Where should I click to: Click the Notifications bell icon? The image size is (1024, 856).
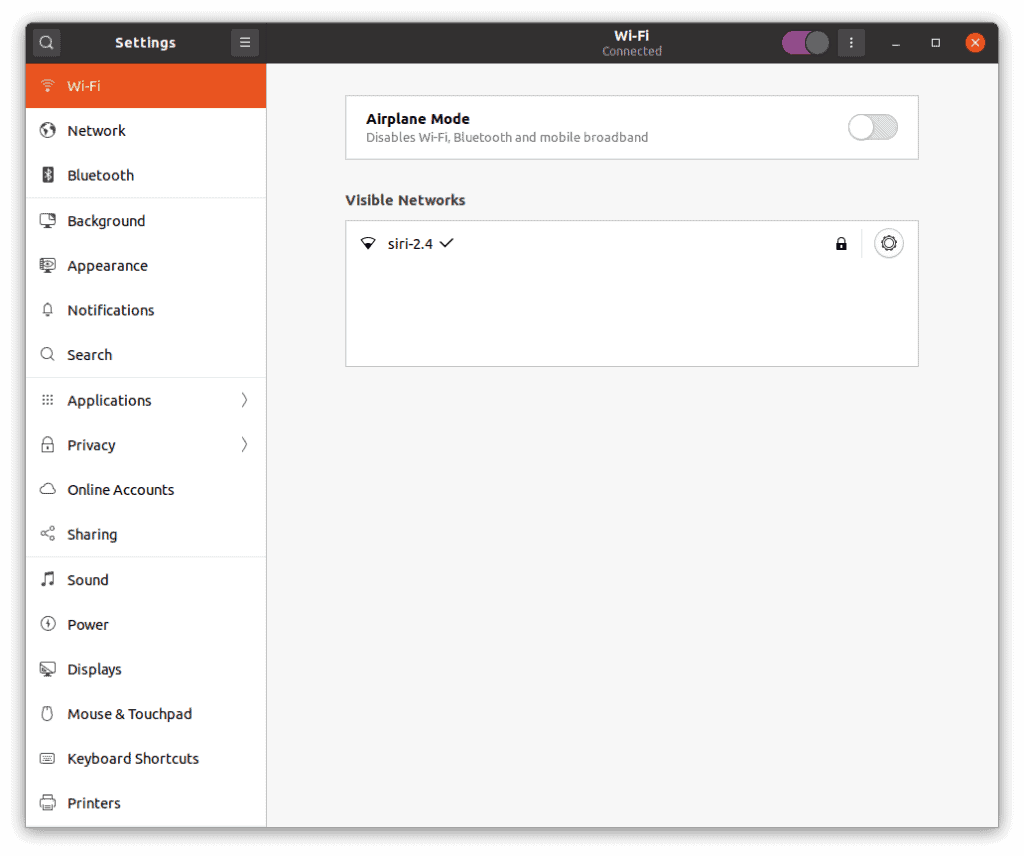pos(47,309)
